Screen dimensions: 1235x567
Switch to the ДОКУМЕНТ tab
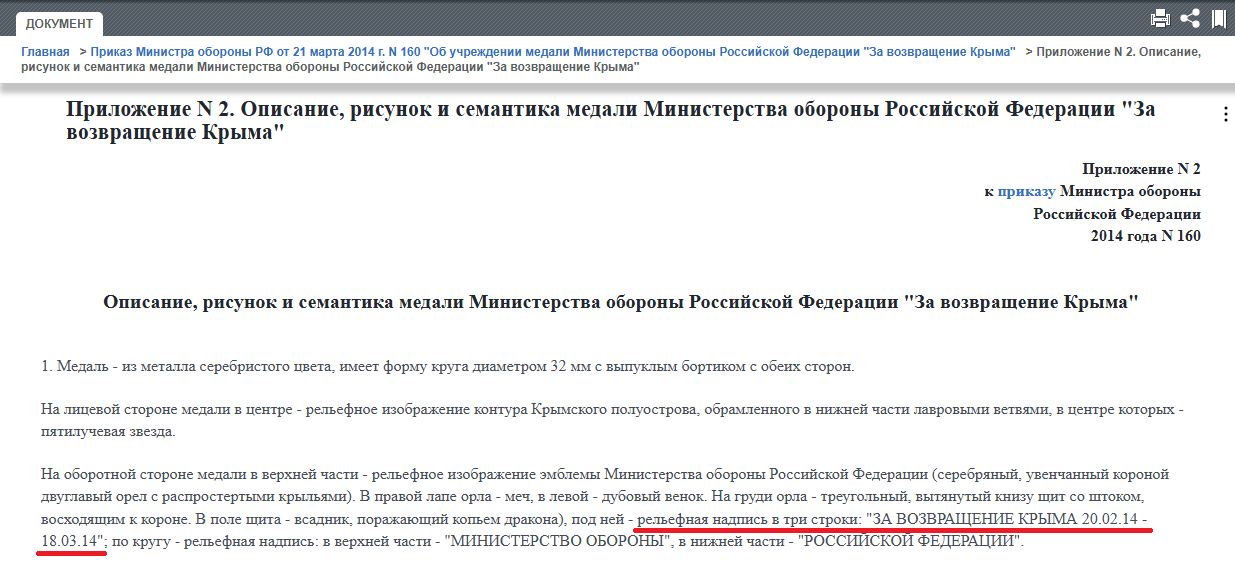(x=59, y=23)
